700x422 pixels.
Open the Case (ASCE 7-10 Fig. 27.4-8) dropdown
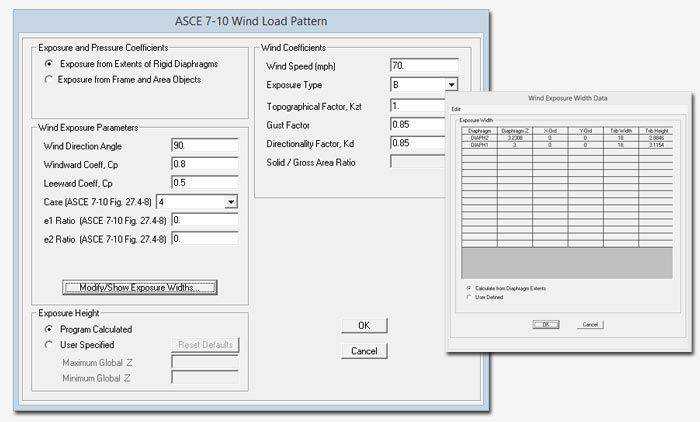click(231, 202)
